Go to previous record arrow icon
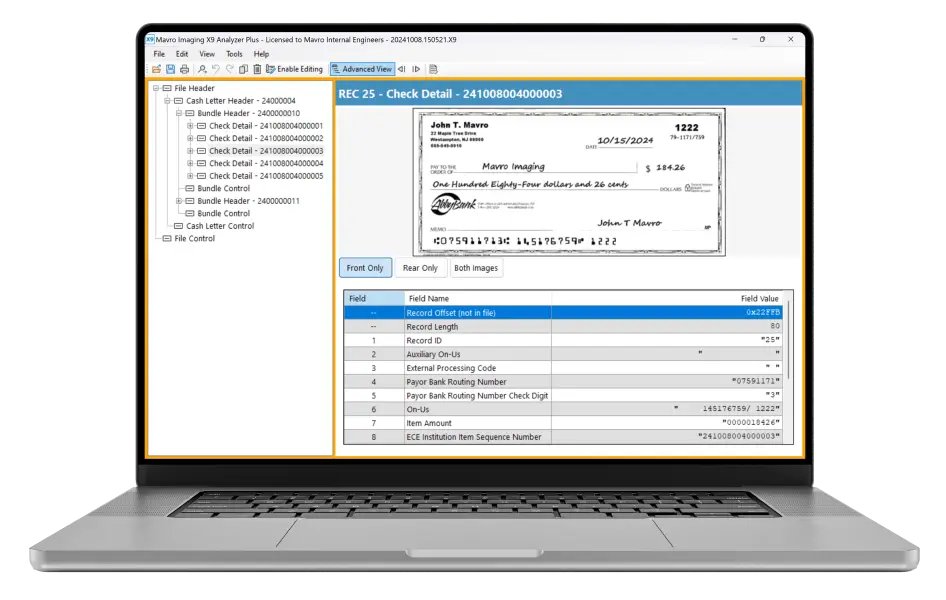The width and height of the screenshot is (946, 600). click(401, 69)
